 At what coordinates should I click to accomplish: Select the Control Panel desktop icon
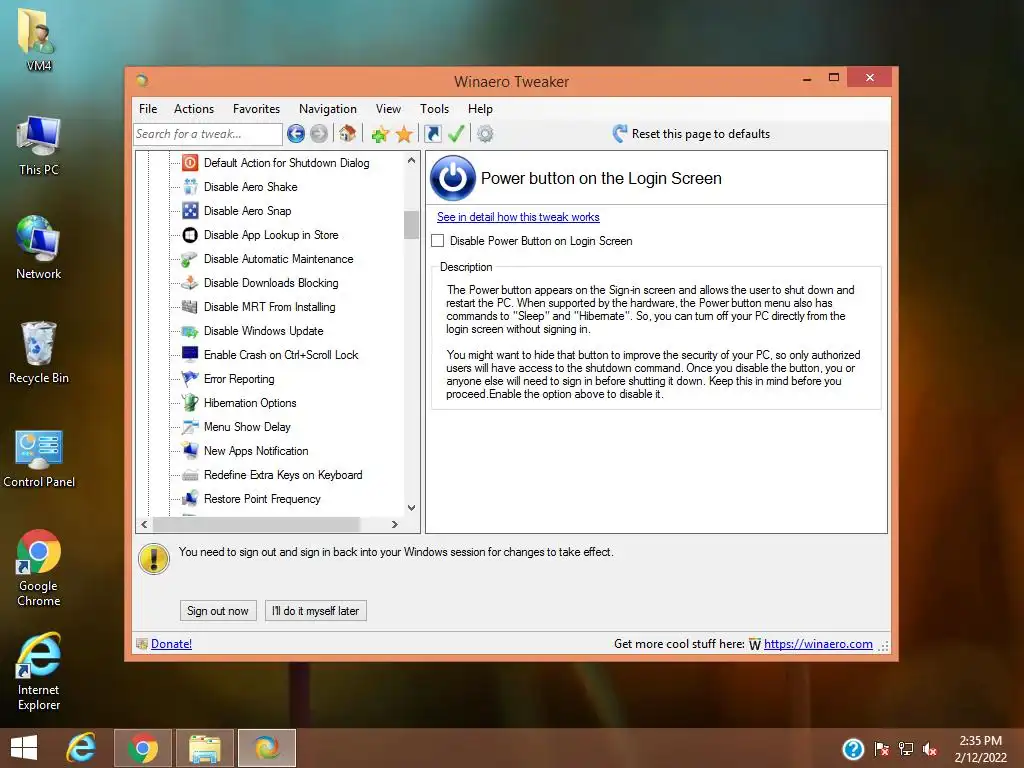point(39,458)
